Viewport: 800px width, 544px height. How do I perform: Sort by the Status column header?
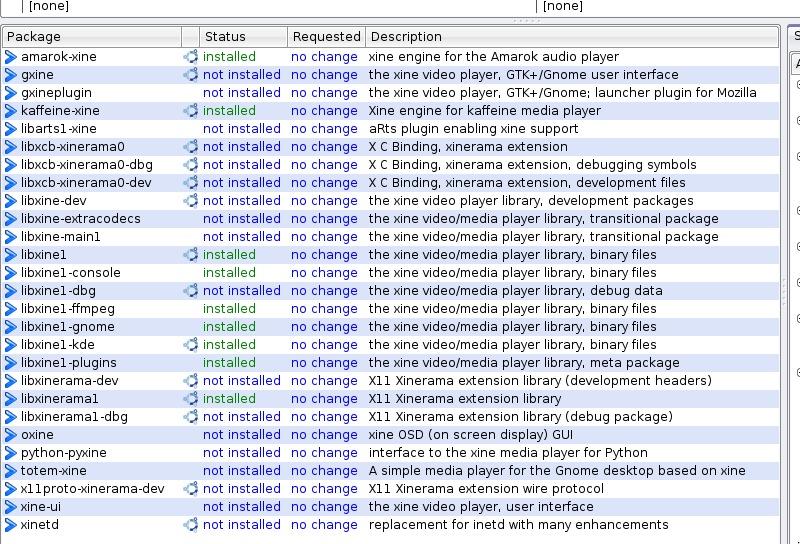click(x=242, y=37)
